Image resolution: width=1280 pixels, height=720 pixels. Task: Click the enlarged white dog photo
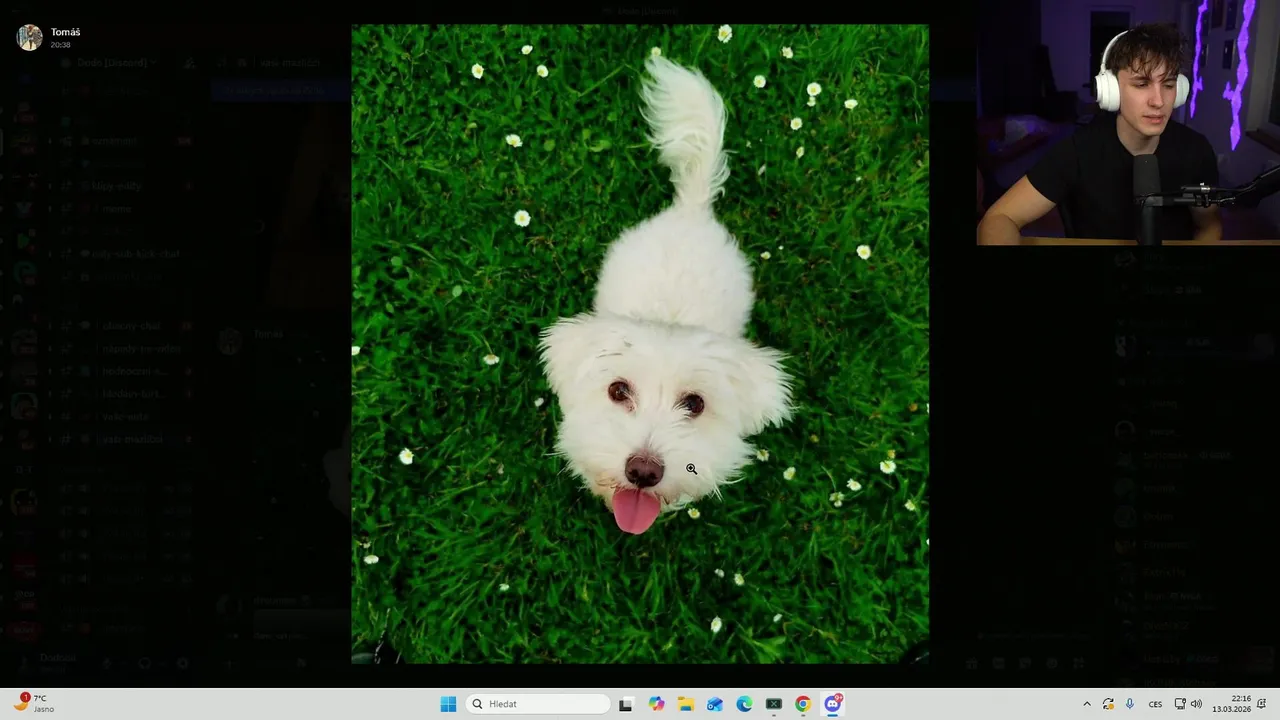point(640,344)
